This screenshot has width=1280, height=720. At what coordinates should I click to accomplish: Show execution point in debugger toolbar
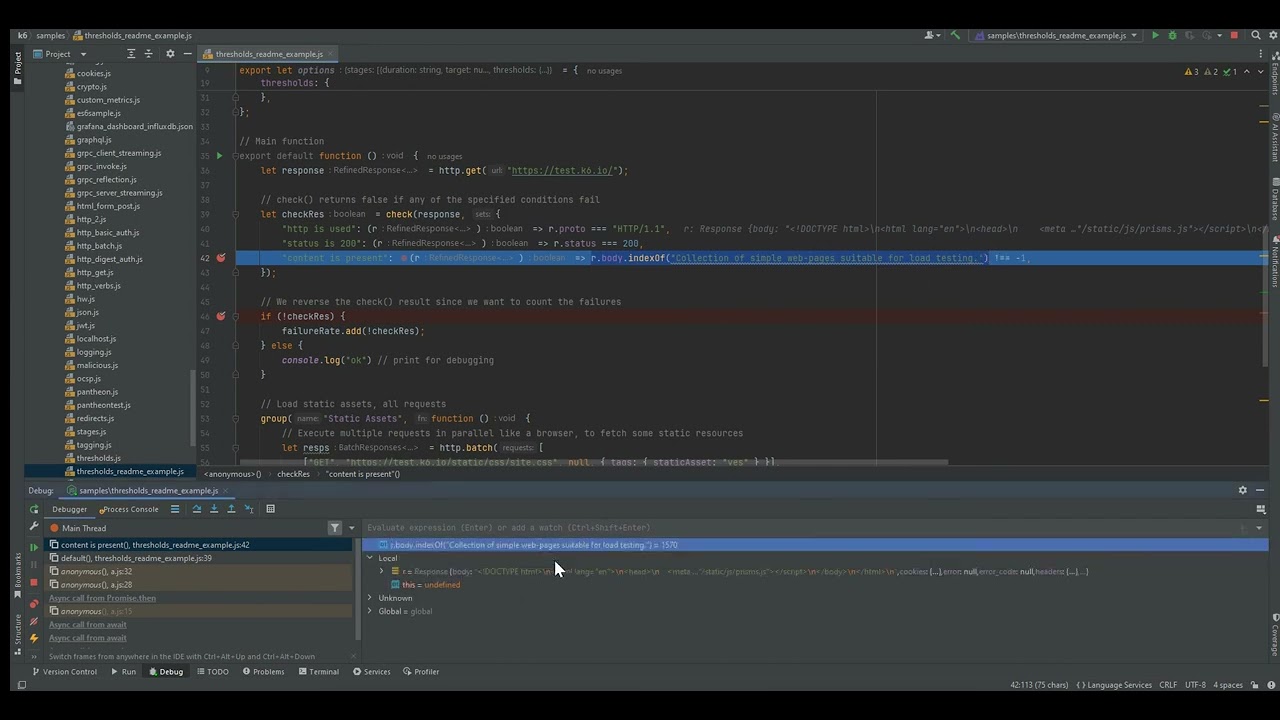click(x=175, y=509)
